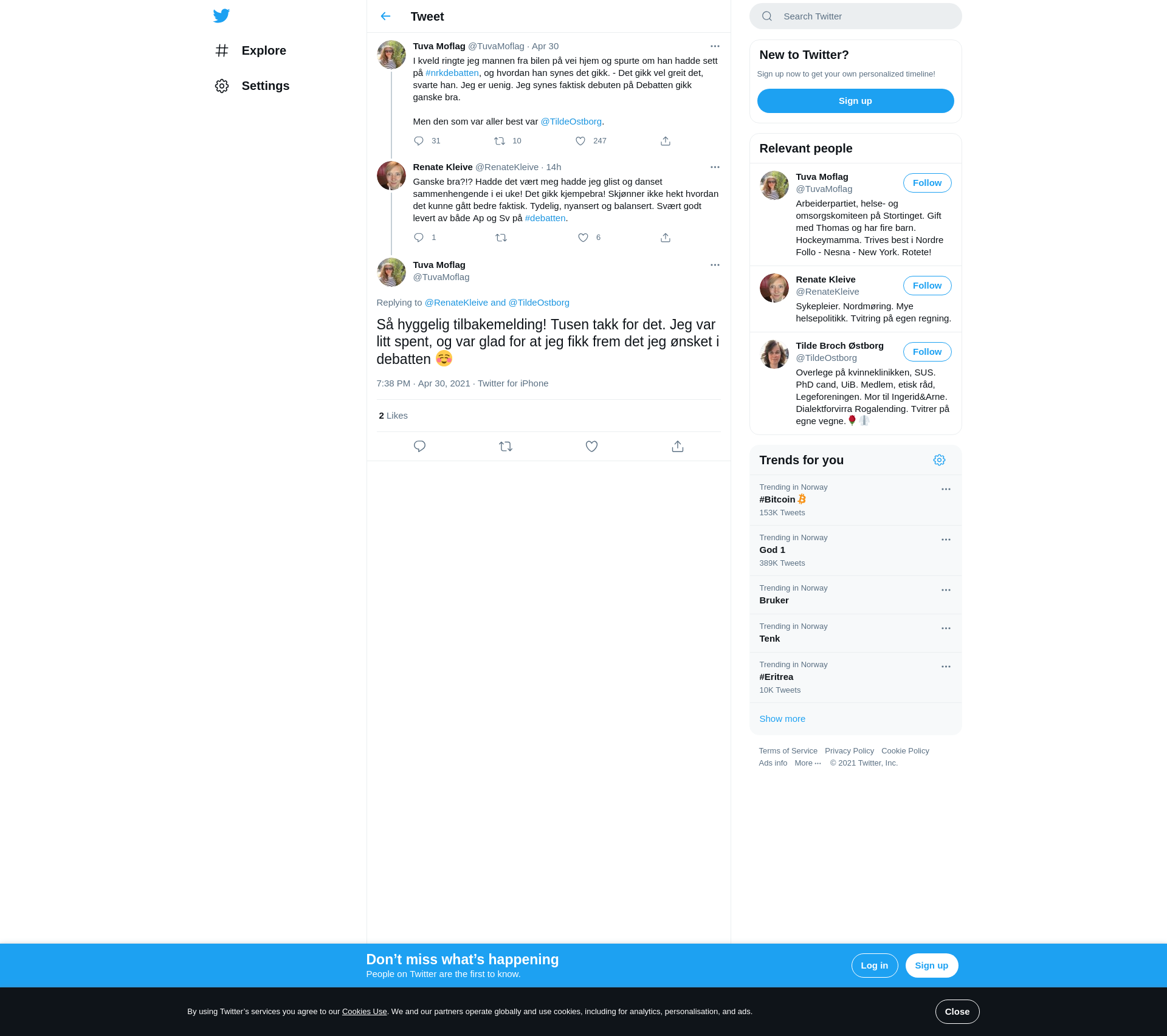Click Sign up in New to Twitter box
This screenshot has height=1036, width=1167.
(x=855, y=101)
